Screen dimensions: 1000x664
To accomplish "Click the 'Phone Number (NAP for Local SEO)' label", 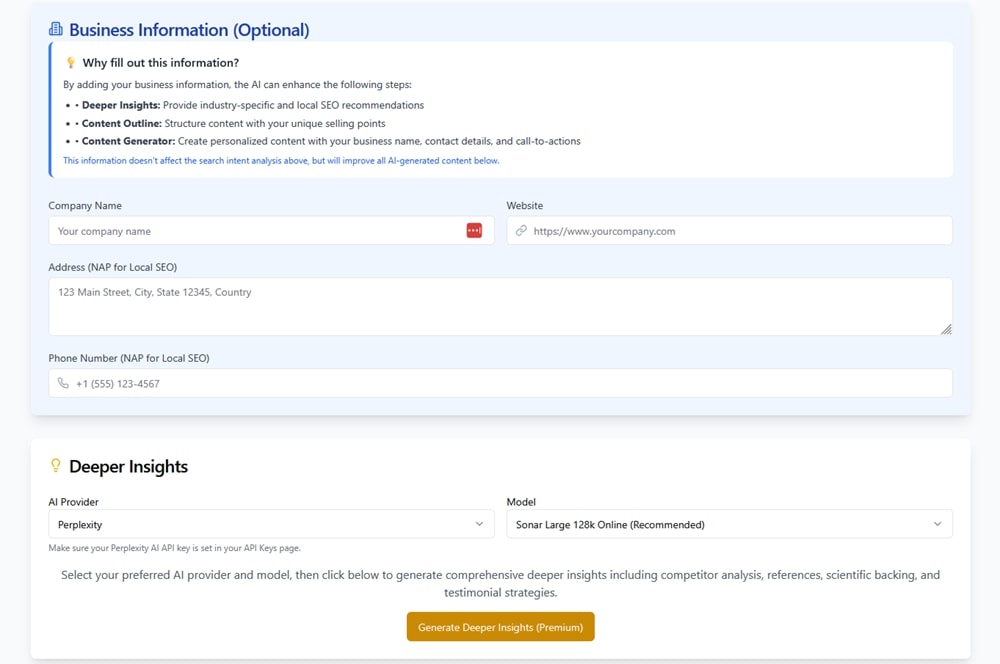I will click(129, 358).
